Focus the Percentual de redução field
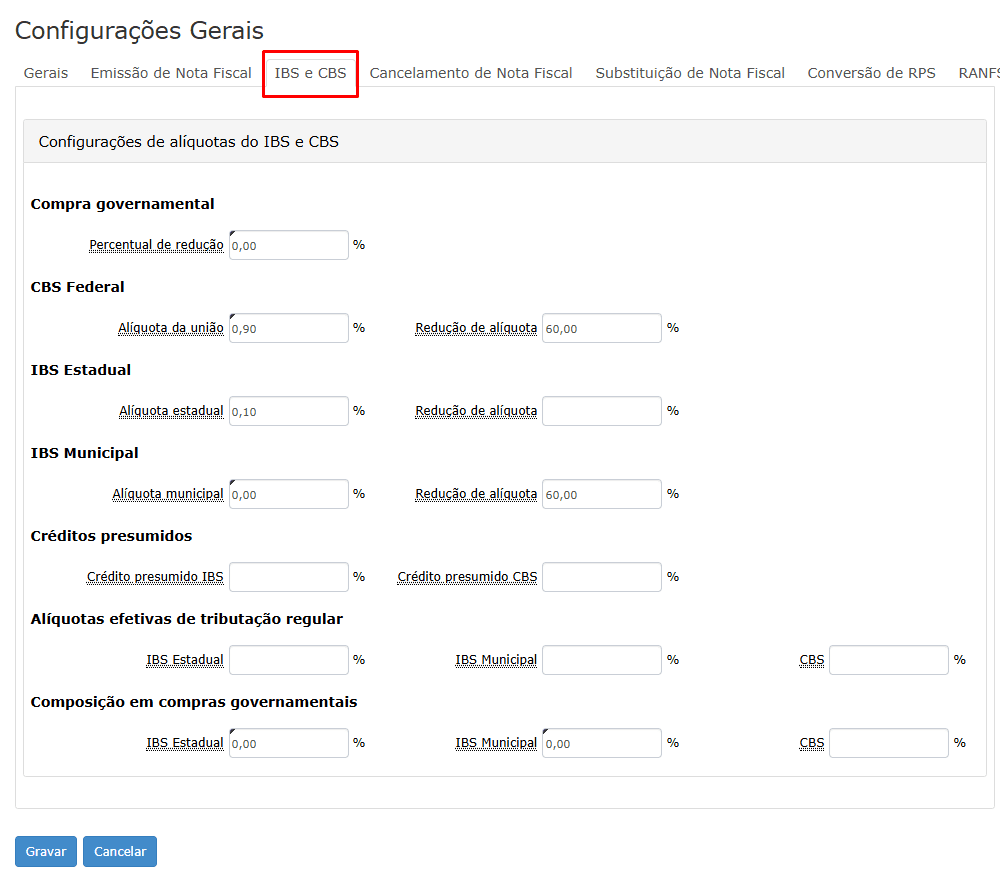 coord(289,246)
